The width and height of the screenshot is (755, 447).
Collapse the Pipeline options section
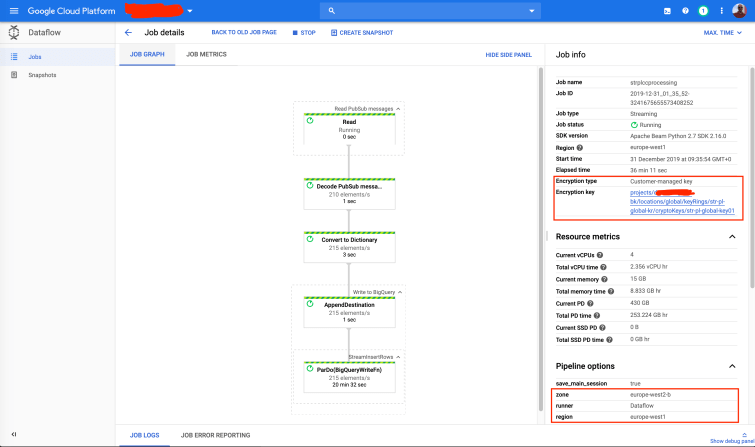coord(732,366)
